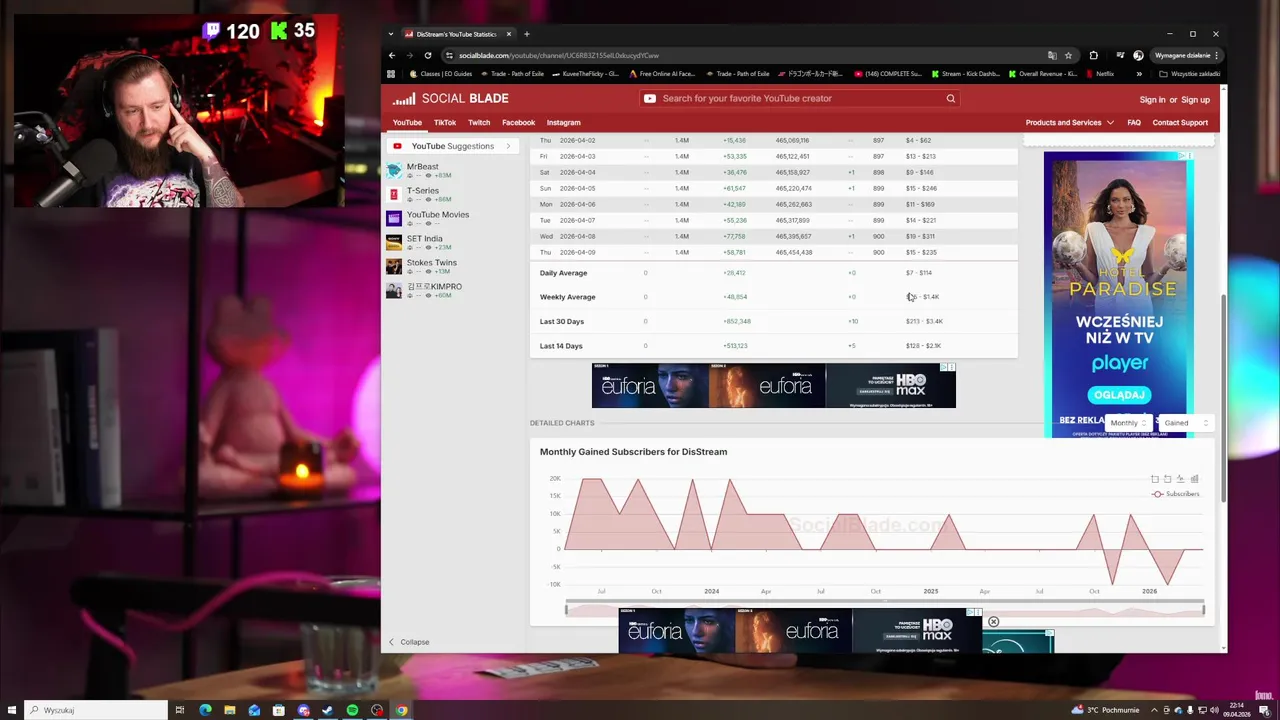Image resolution: width=1280 pixels, height=720 pixels.
Task: Open Contact Support
Action: coord(1180,122)
